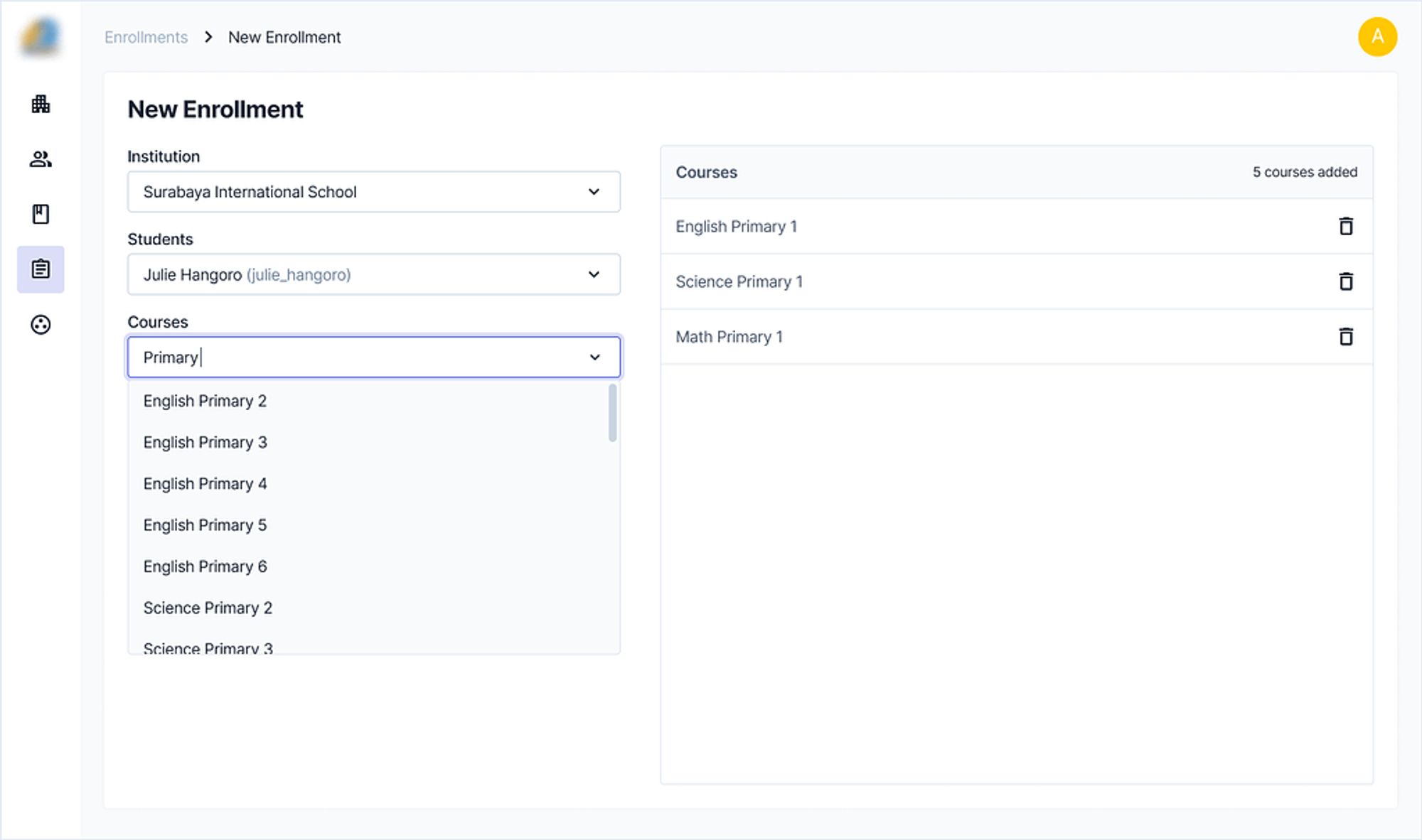Click the New Enrollment breadcrumb text
The width and height of the screenshot is (1422, 840).
[x=284, y=37]
